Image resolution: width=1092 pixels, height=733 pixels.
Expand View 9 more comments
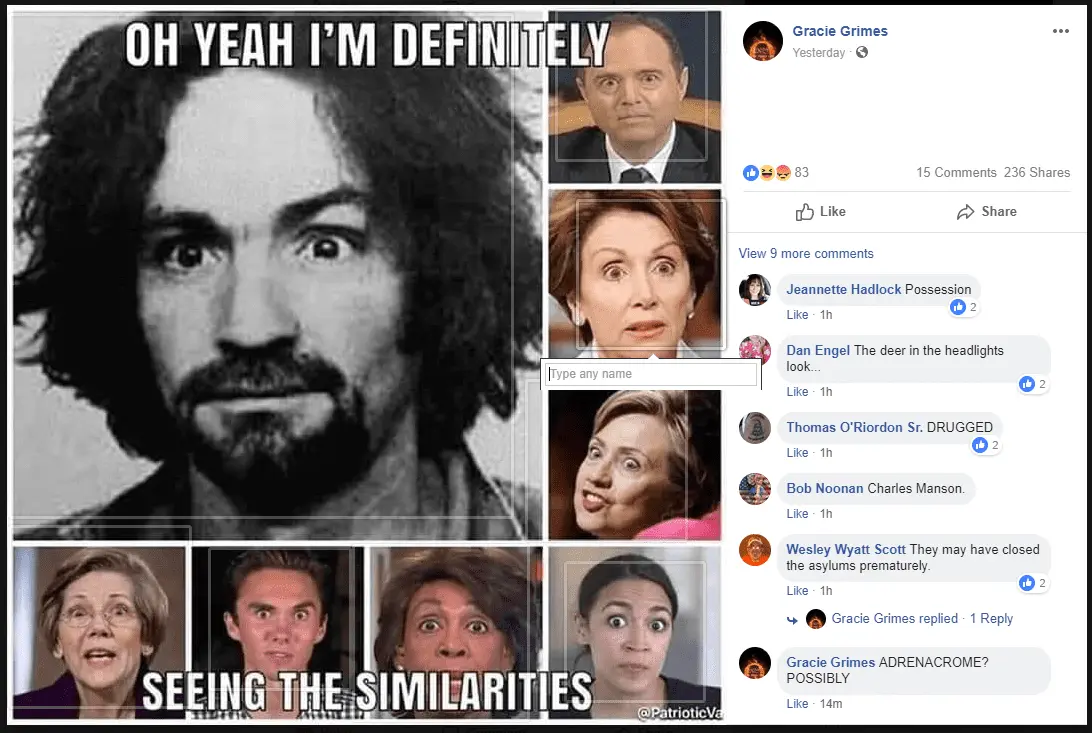[x=806, y=254]
